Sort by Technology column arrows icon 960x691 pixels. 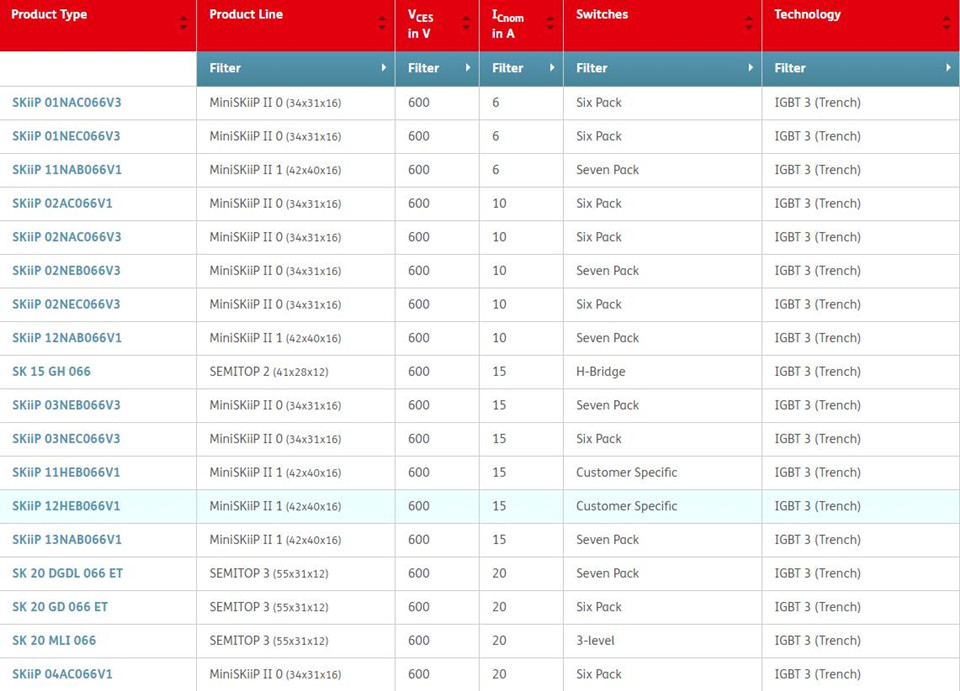tap(947, 24)
